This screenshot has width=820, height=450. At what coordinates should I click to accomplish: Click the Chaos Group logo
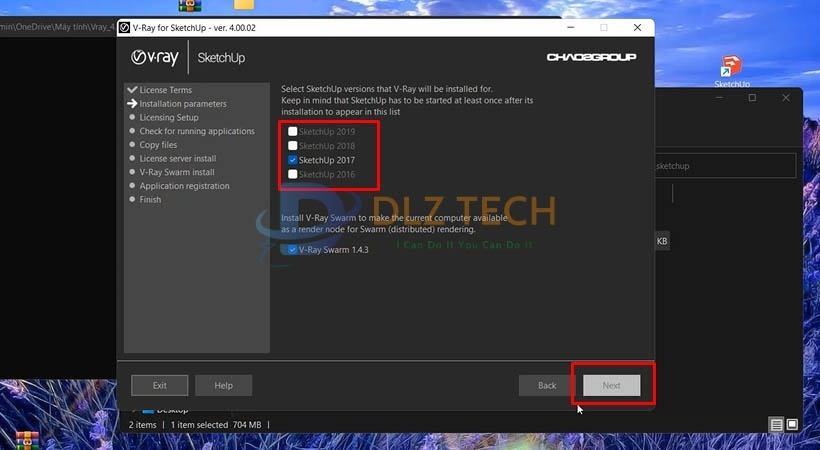pos(591,57)
